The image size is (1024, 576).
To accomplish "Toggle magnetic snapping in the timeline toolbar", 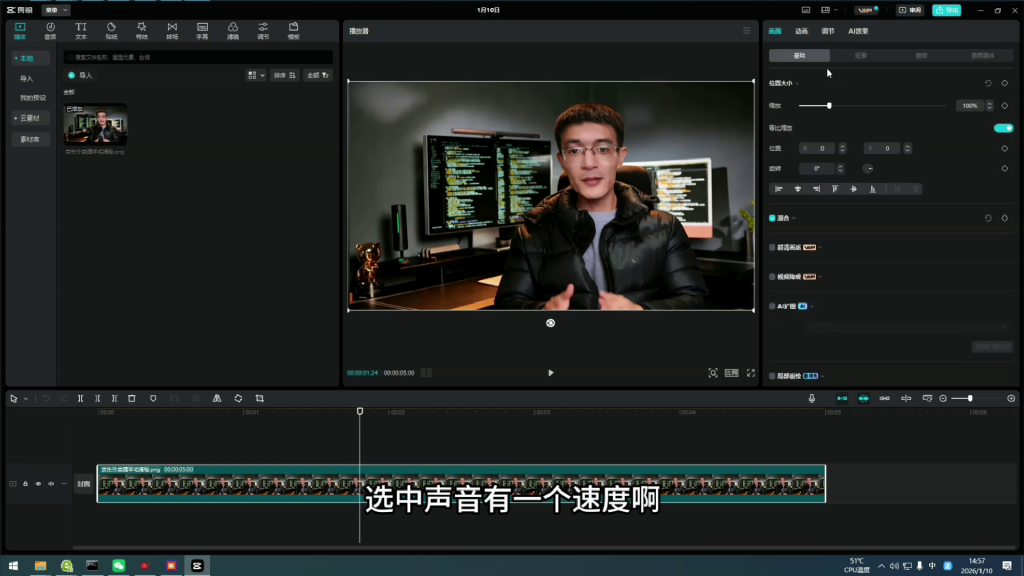I will 863,398.
